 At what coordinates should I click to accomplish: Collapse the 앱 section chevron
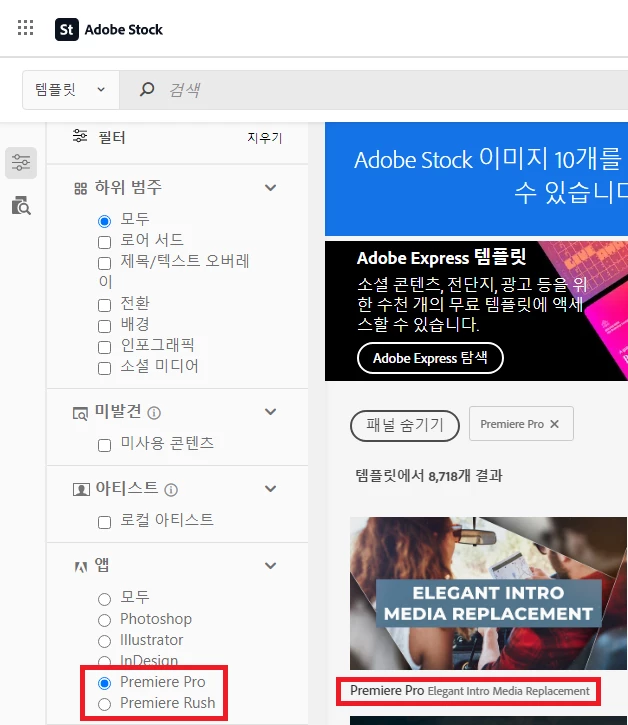point(271,565)
